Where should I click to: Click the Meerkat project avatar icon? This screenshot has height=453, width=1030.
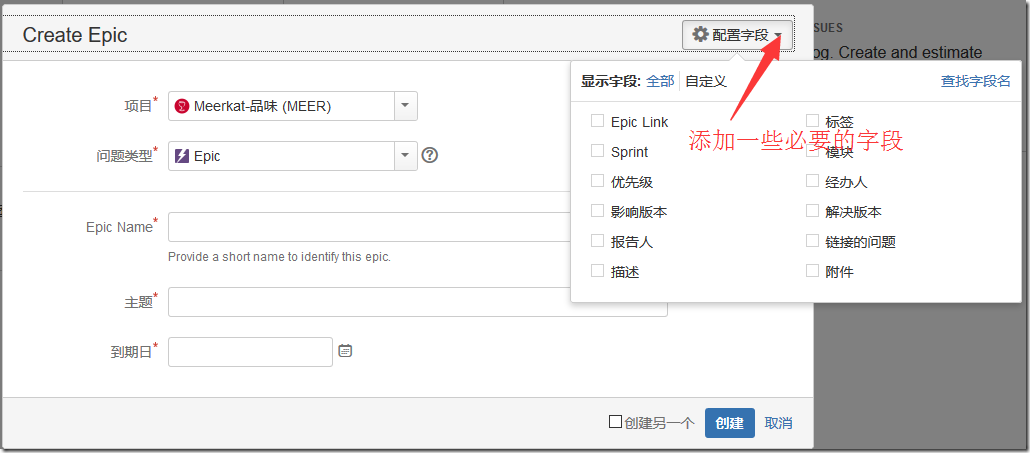point(181,106)
